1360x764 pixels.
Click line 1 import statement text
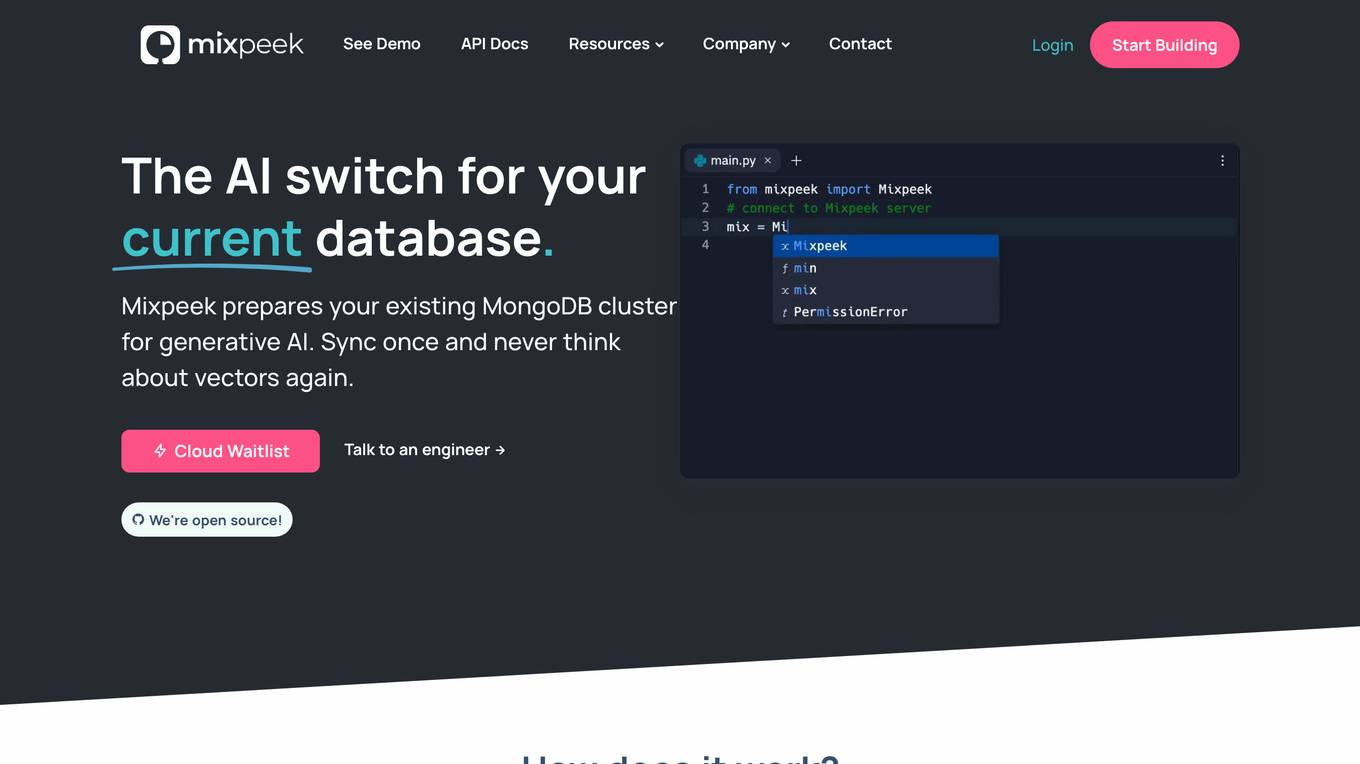point(829,189)
